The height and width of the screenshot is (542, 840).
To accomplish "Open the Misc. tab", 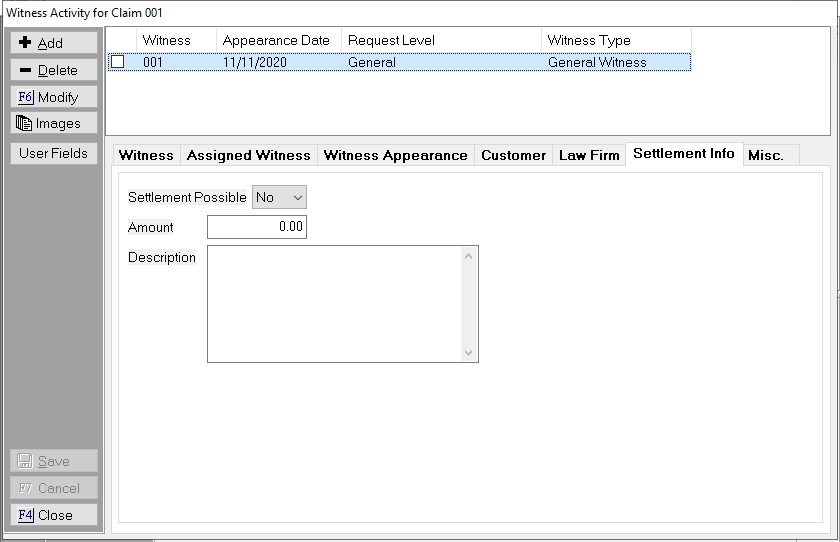I will [x=766, y=155].
